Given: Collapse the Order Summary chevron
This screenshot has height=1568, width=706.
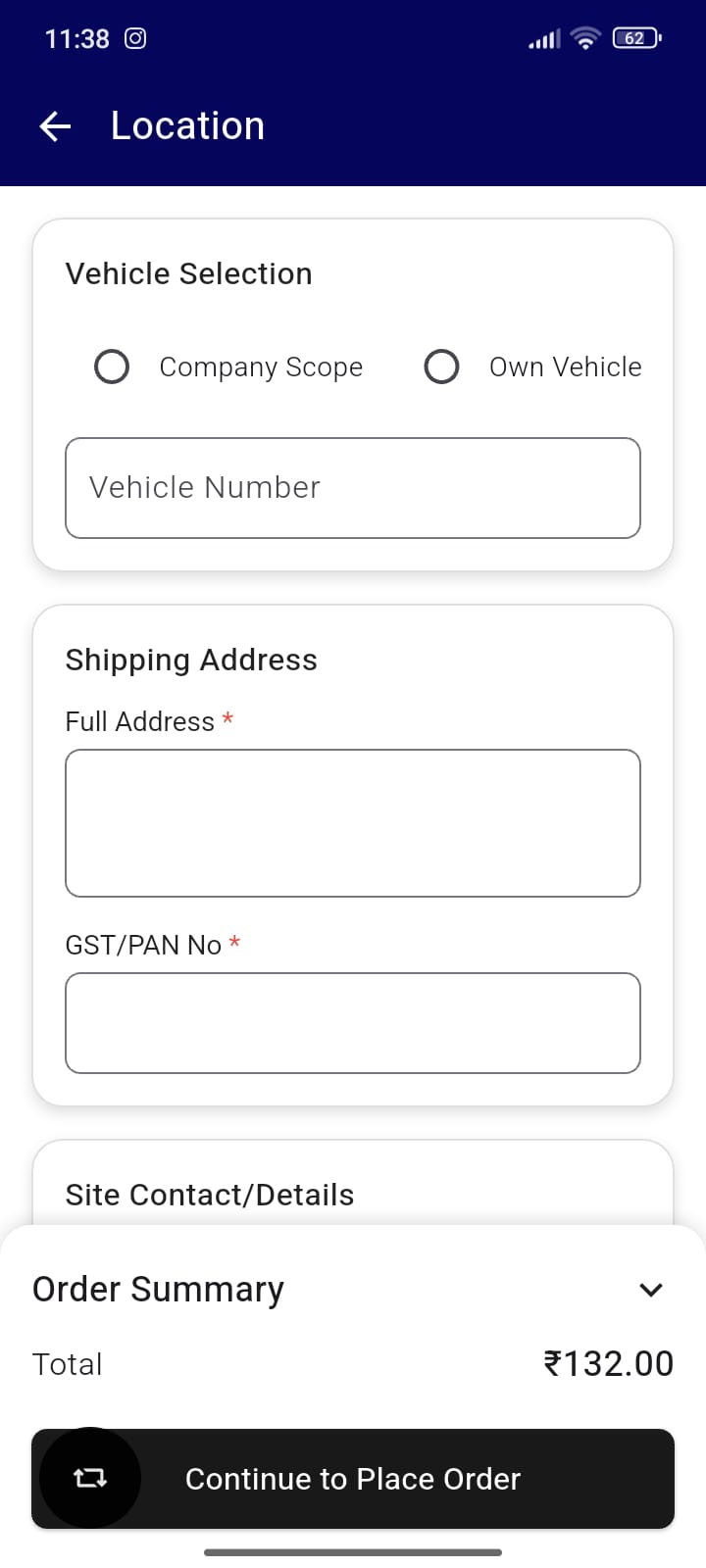Looking at the screenshot, I should coord(651,1290).
